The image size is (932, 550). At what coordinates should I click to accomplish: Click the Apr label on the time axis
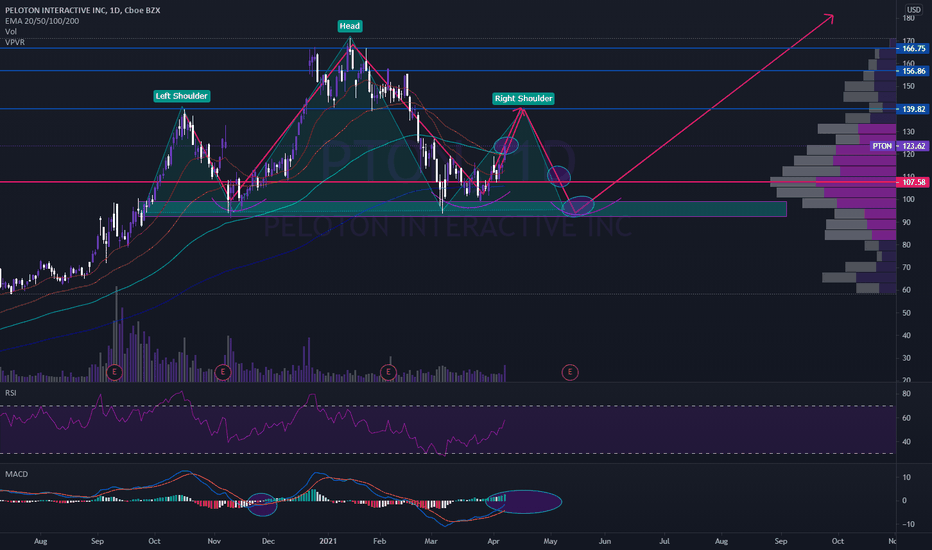(x=493, y=541)
